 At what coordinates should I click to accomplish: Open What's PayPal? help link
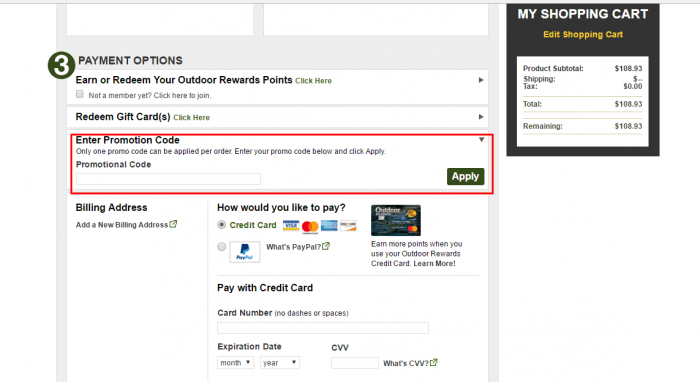point(293,247)
